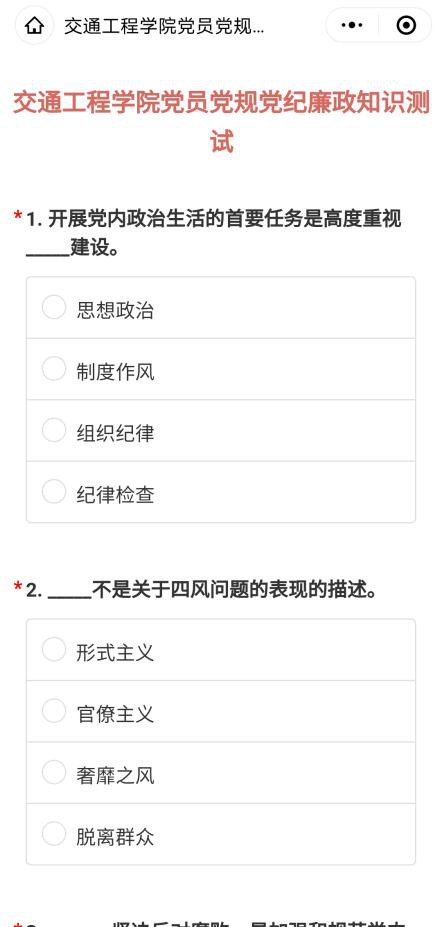Click the red quiz title heading
443x927 pixels.
pos(221,122)
